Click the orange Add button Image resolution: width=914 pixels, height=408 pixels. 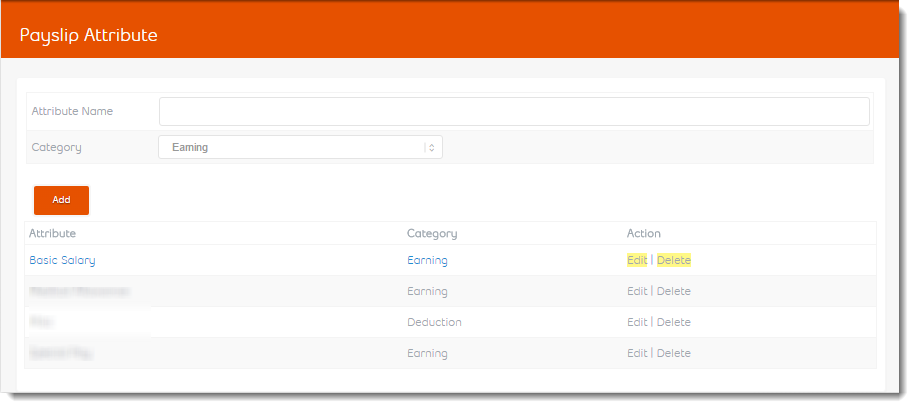(61, 200)
